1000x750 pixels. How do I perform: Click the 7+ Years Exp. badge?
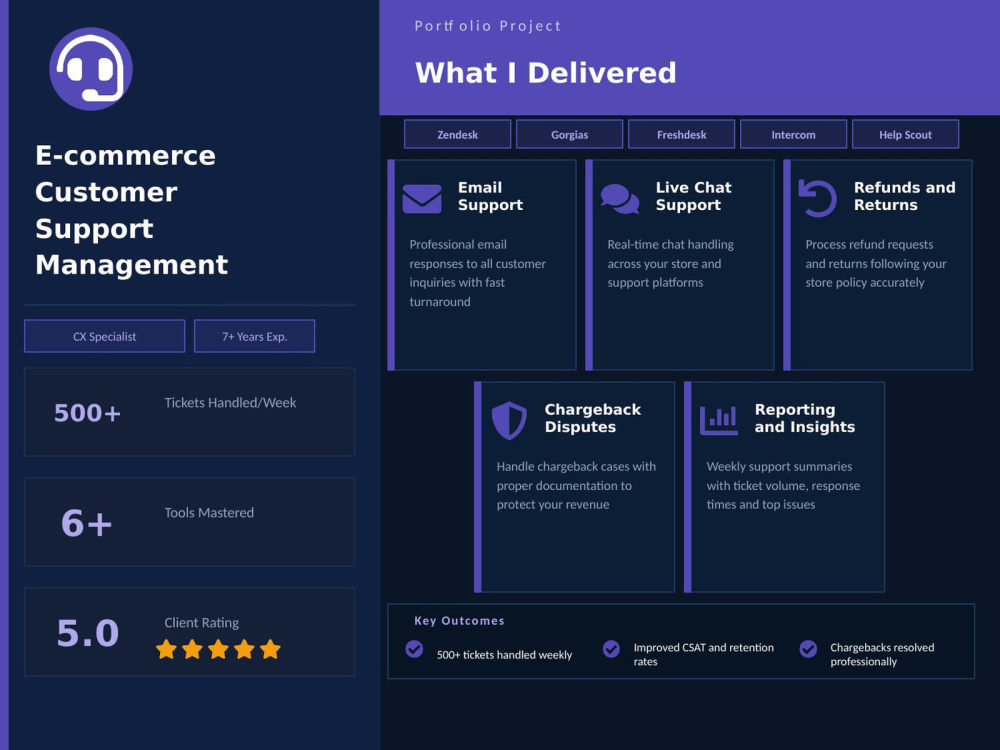(x=254, y=336)
